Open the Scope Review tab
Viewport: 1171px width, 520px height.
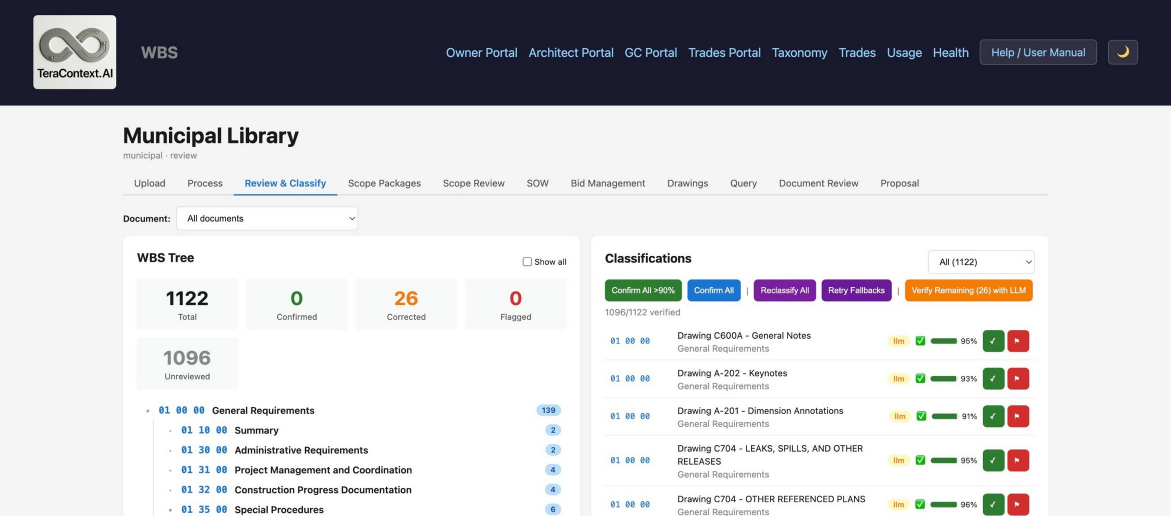473,183
